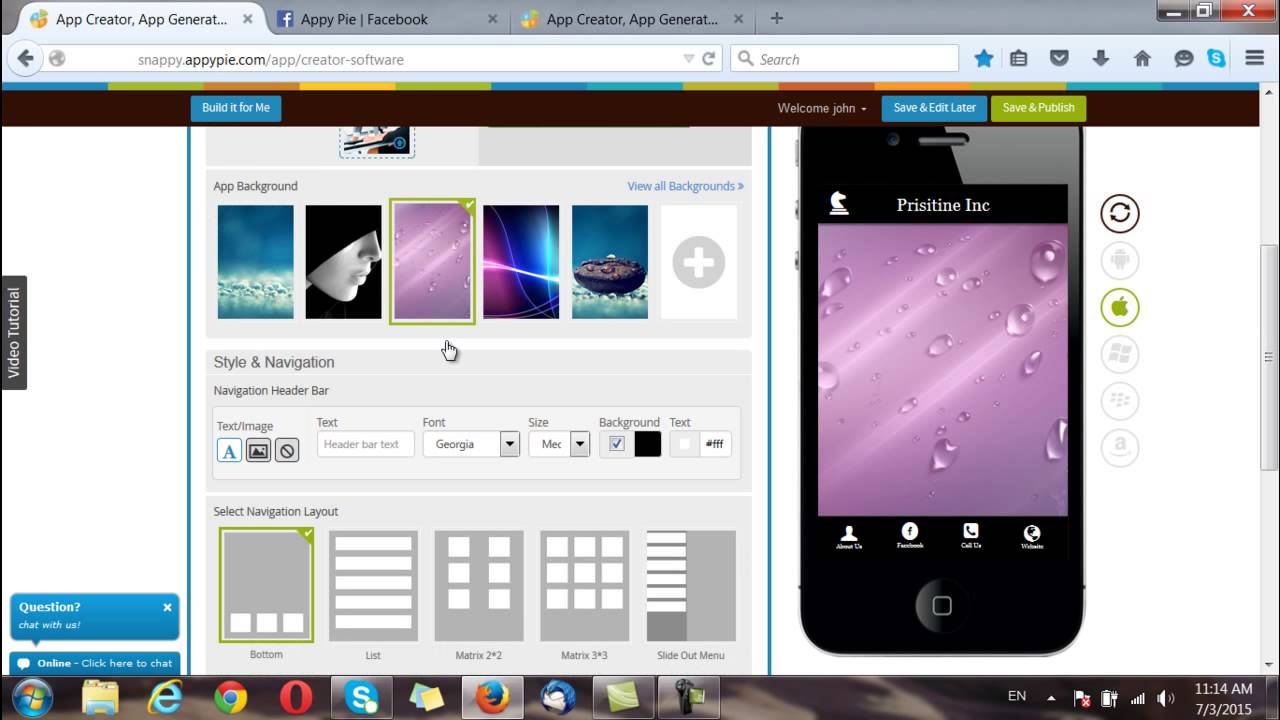Select Bottom navigation layout
1280x720 pixels.
point(266,585)
